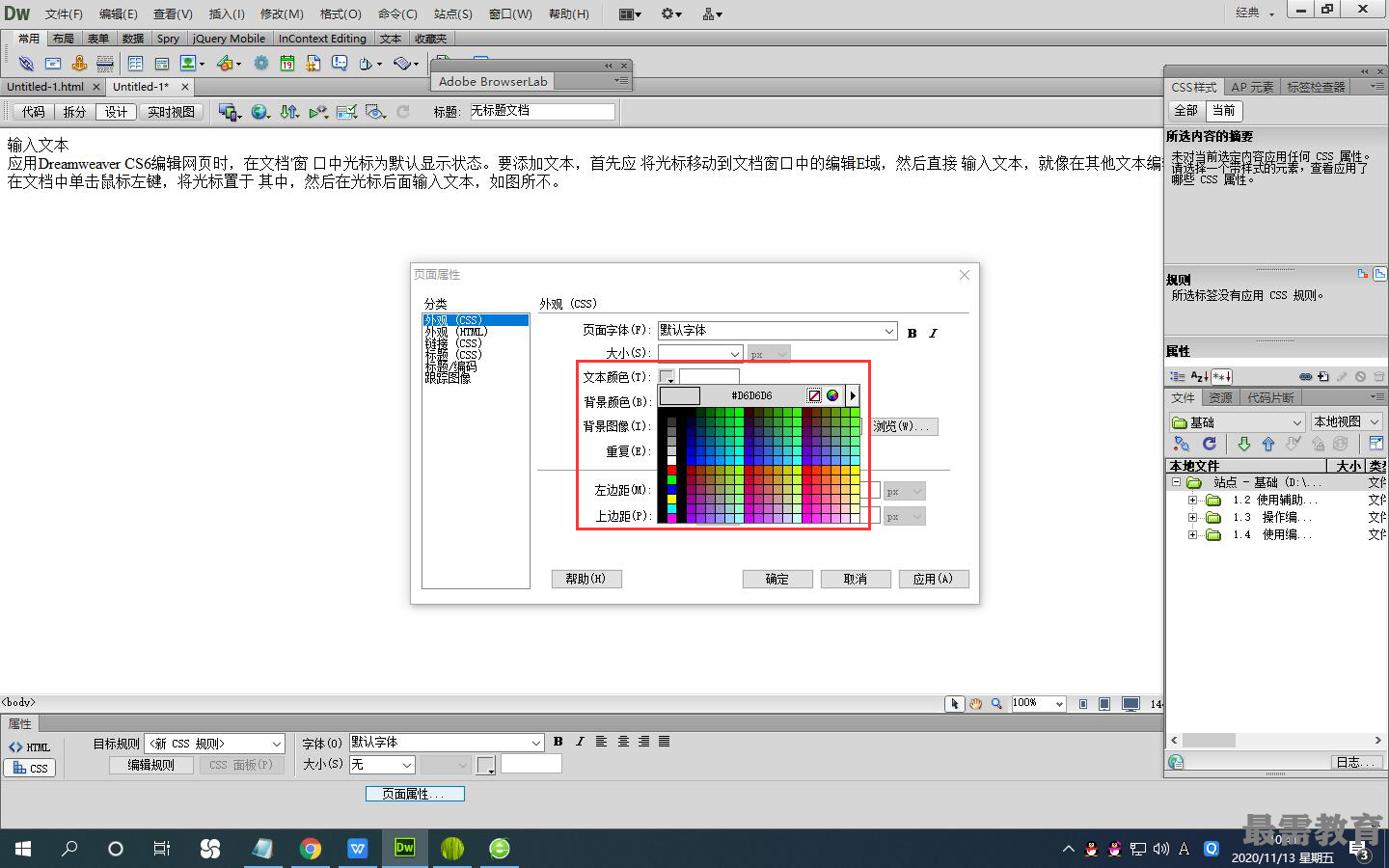
Task: Insert a hyperlink from the Common toolbar
Action: pyautogui.click(x=26, y=64)
